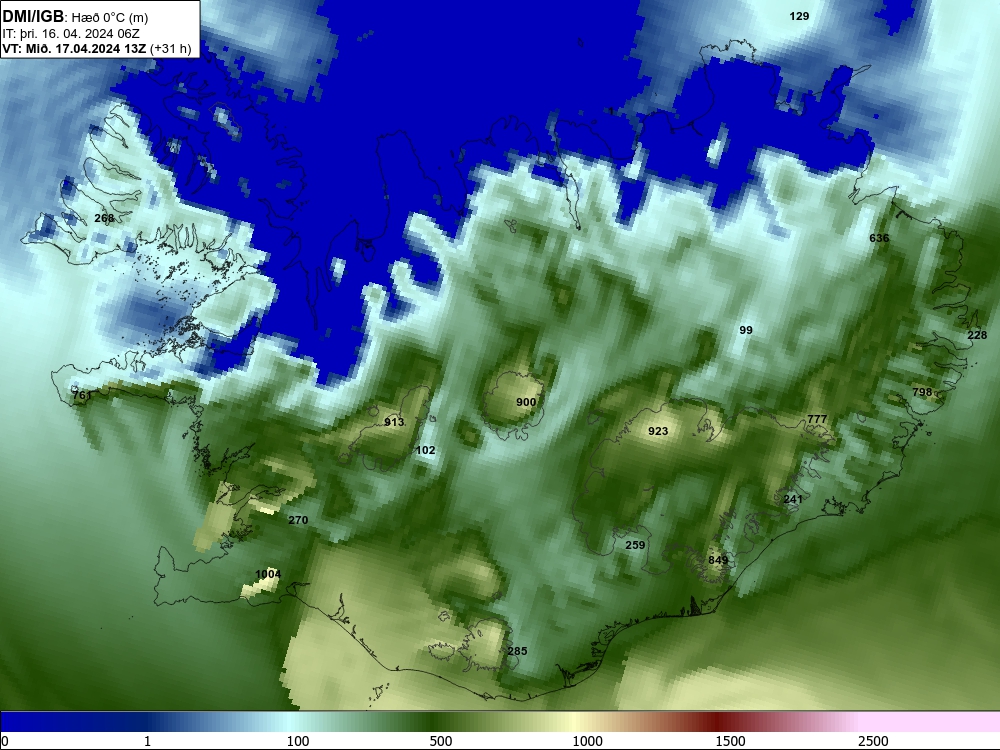Select the 900 label on the central glacier
The height and width of the screenshot is (750, 1000).
[526, 402]
